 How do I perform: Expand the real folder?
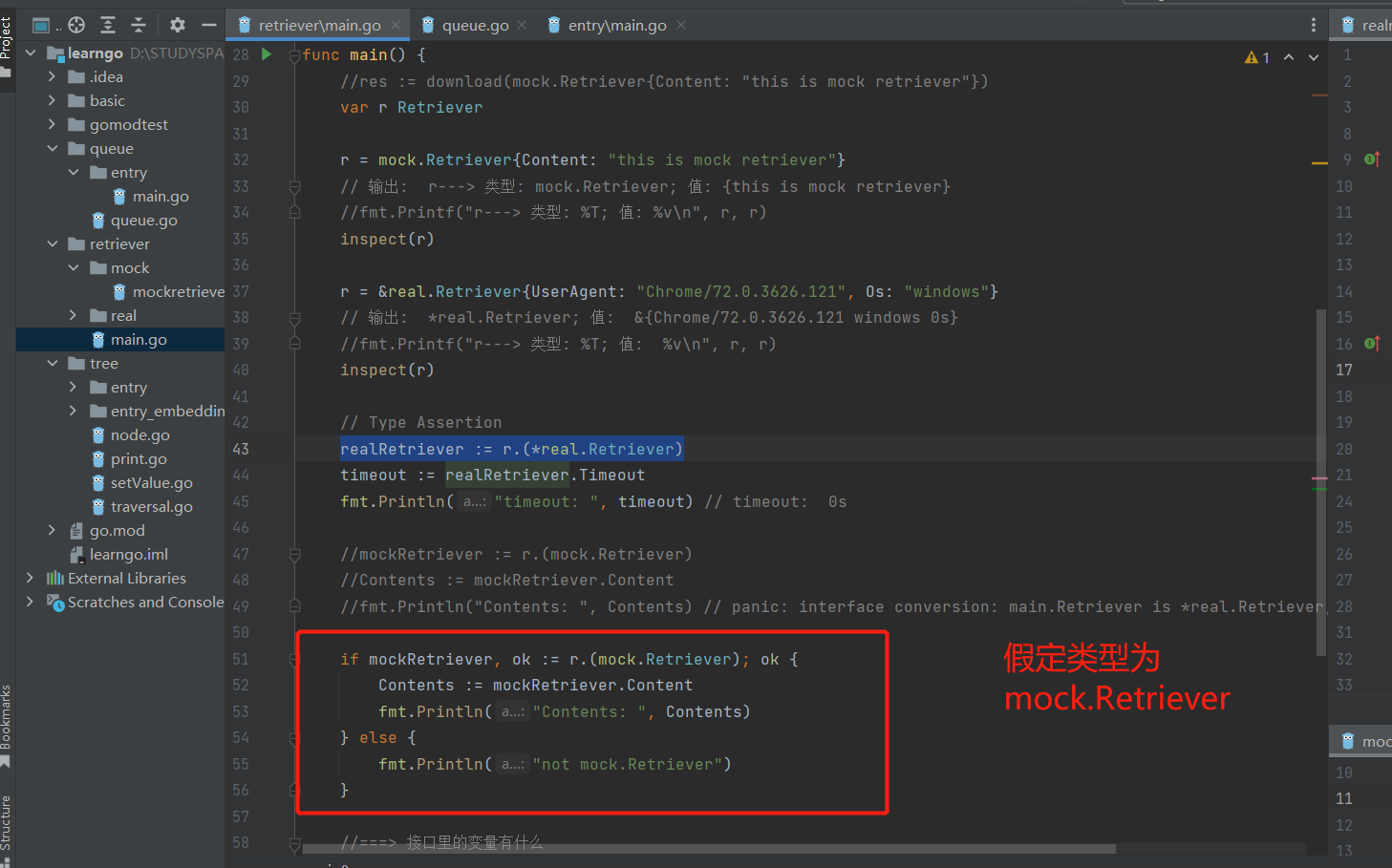point(73,315)
